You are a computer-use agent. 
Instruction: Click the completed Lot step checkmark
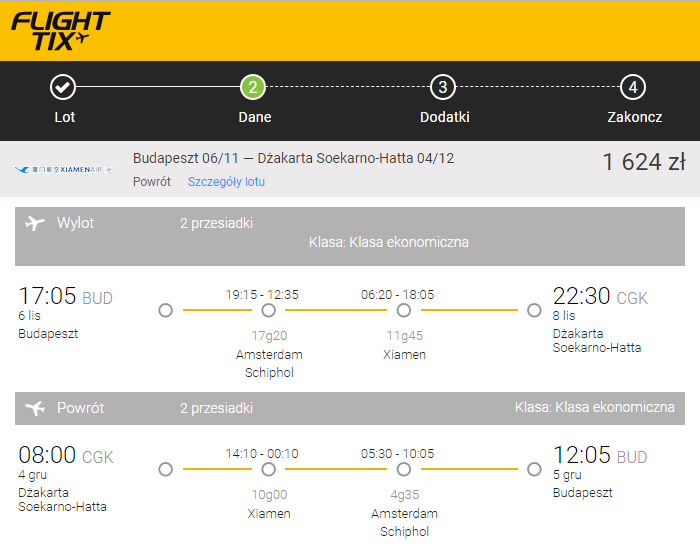click(62, 87)
